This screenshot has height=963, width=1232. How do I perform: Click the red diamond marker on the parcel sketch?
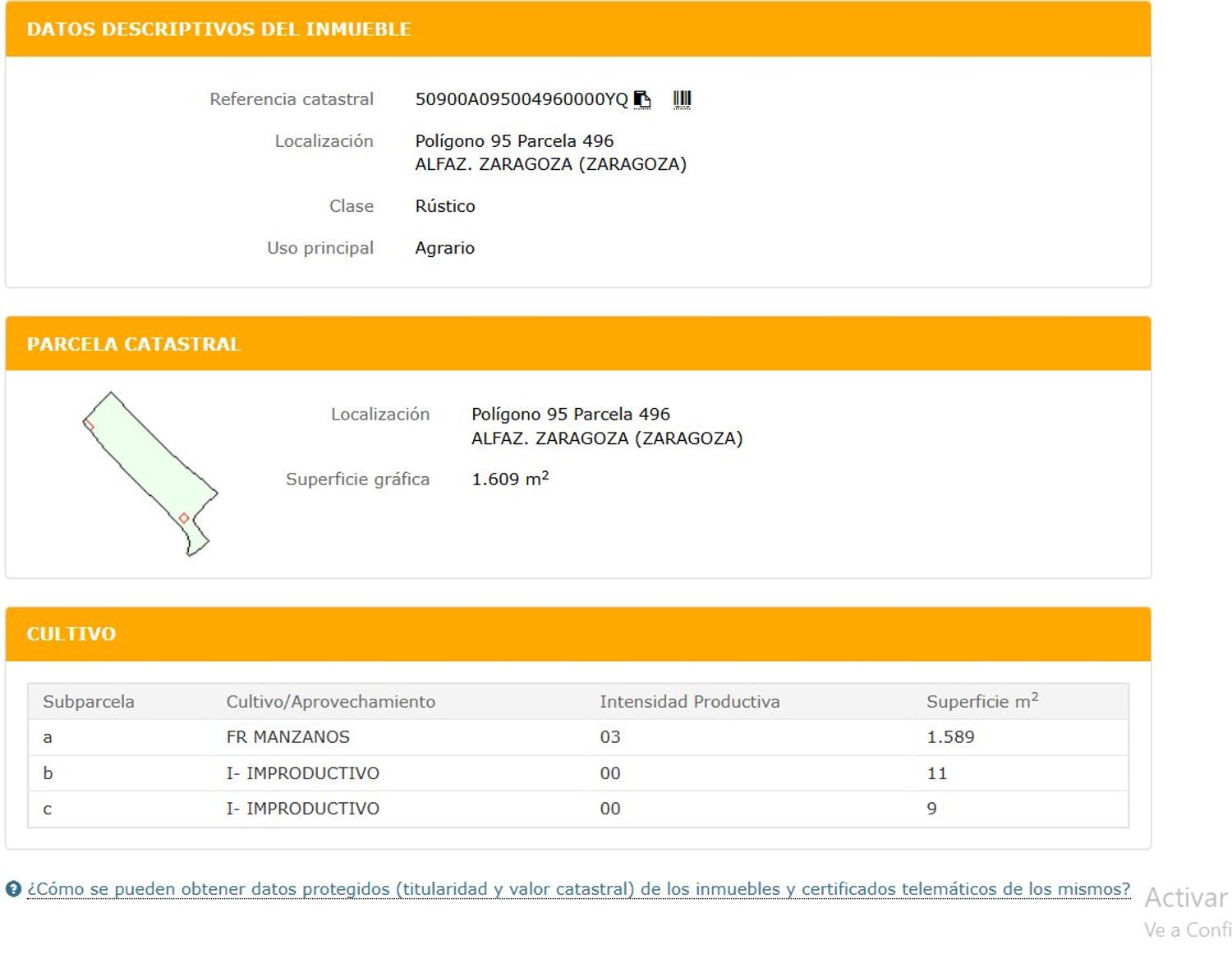[184, 518]
